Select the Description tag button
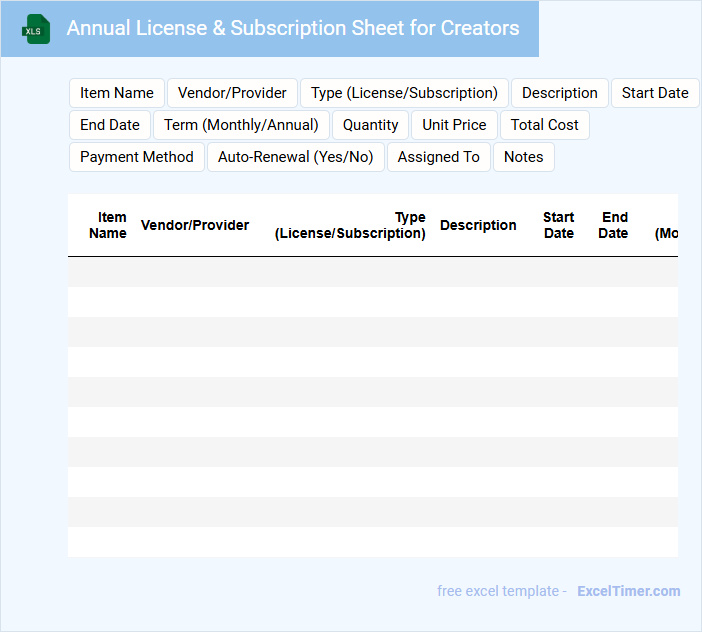This screenshot has height=632, width=702. coord(560,93)
